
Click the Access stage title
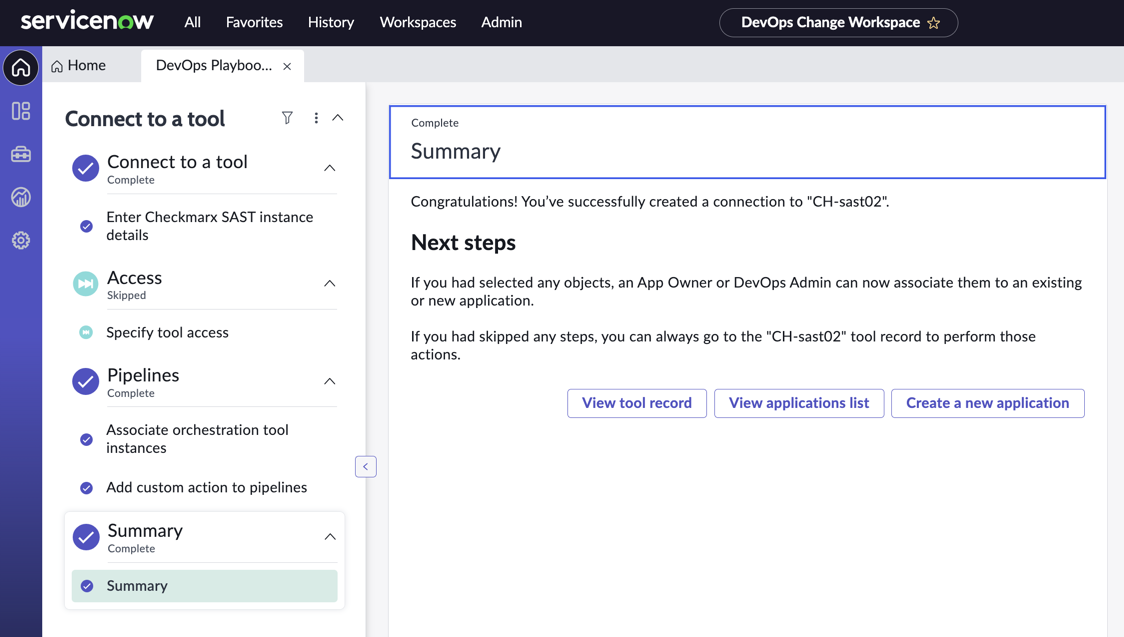pos(134,277)
